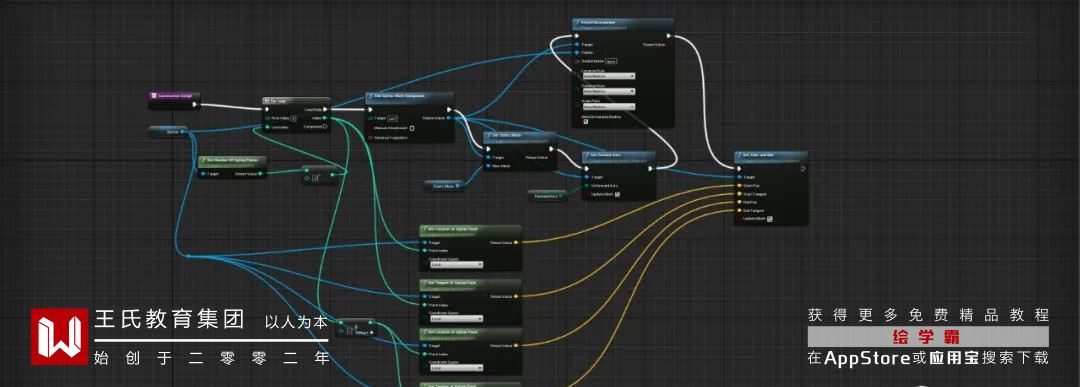The height and width of the screenshot is (387, 1080).
Task: Toggle Update Mesh checkbox on Set Forward Axis
Action: point(617,195)
